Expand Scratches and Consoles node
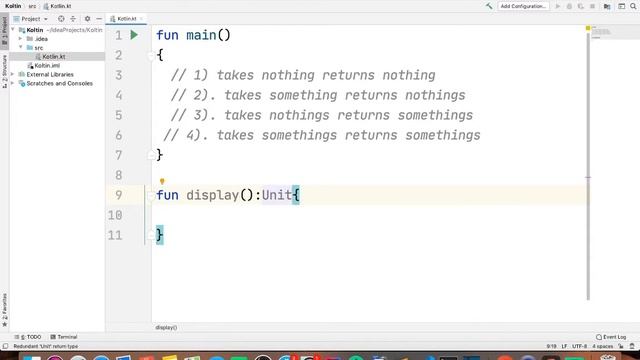This screenshot has width=640, height=360. coord(13,84)
